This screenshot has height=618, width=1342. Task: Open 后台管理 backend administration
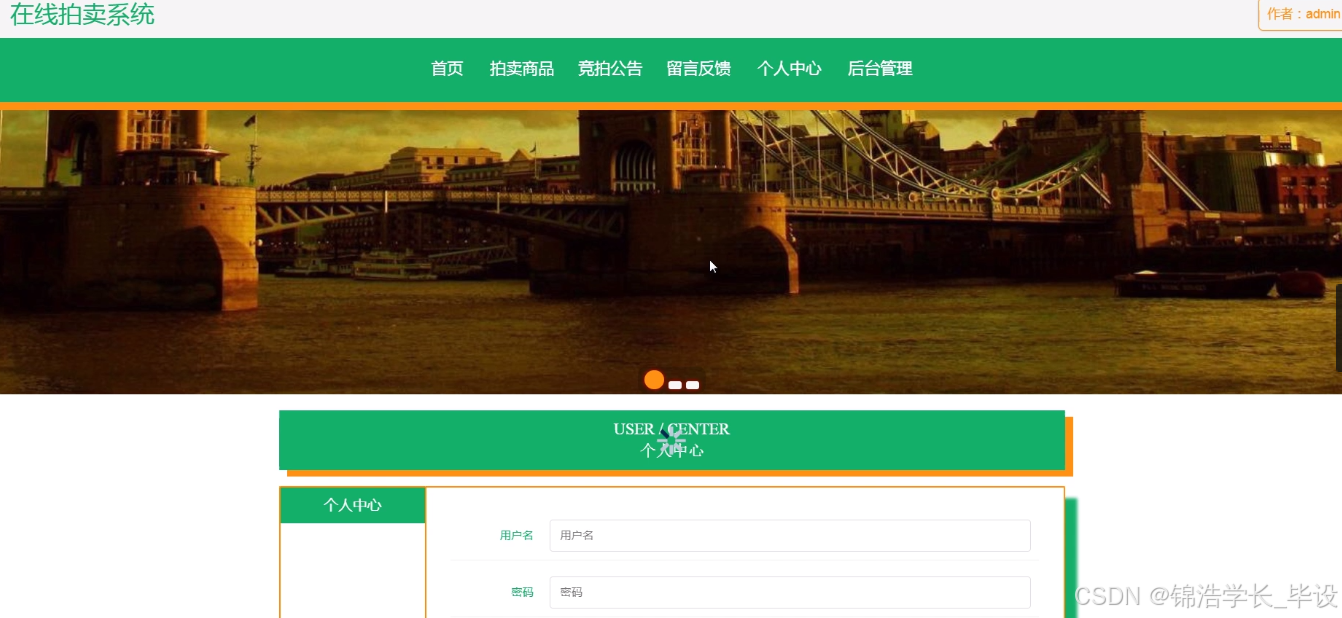(x=880, y=68)
